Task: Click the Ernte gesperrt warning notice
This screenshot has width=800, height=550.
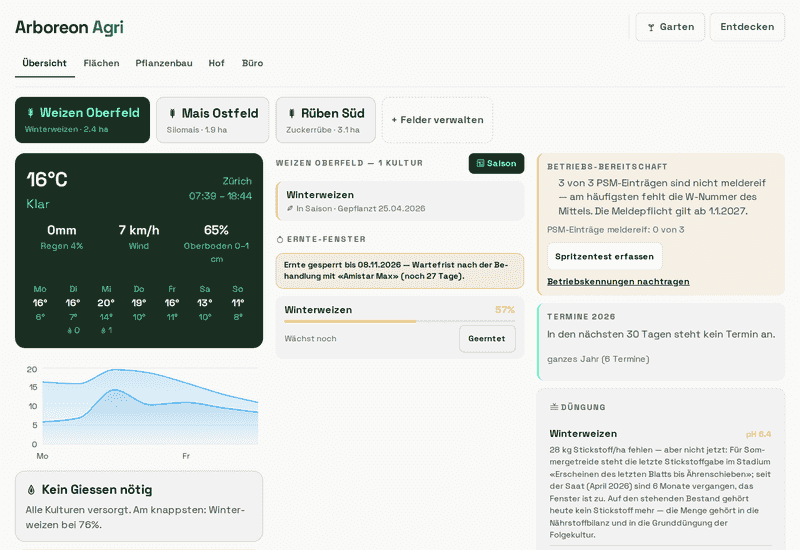Action: tap(400, 271)
